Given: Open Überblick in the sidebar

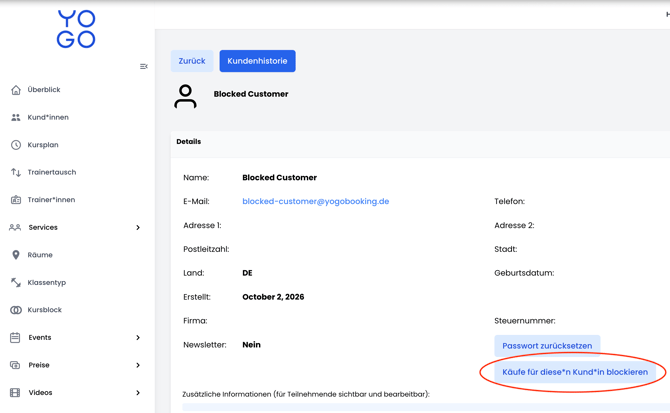Looking at the screenshot, I should click(44, 90).
